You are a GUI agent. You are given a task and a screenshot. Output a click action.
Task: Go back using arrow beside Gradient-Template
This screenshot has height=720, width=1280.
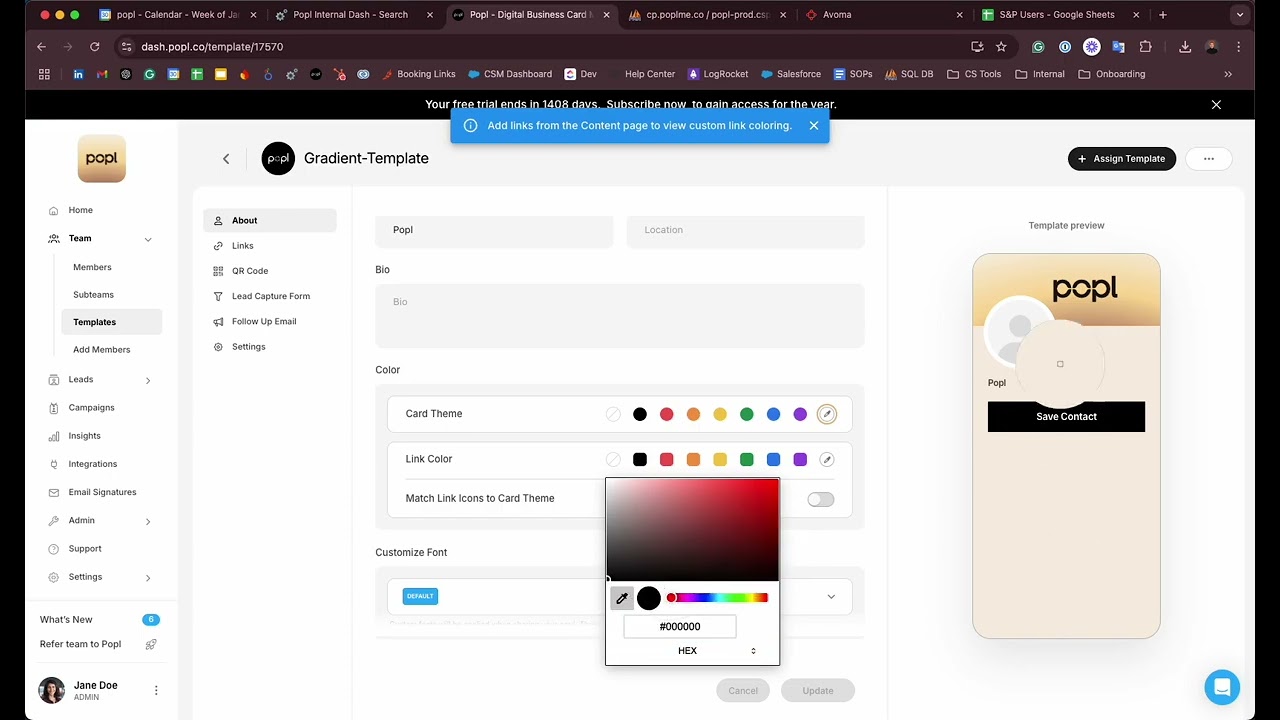[x=226, y=159]
